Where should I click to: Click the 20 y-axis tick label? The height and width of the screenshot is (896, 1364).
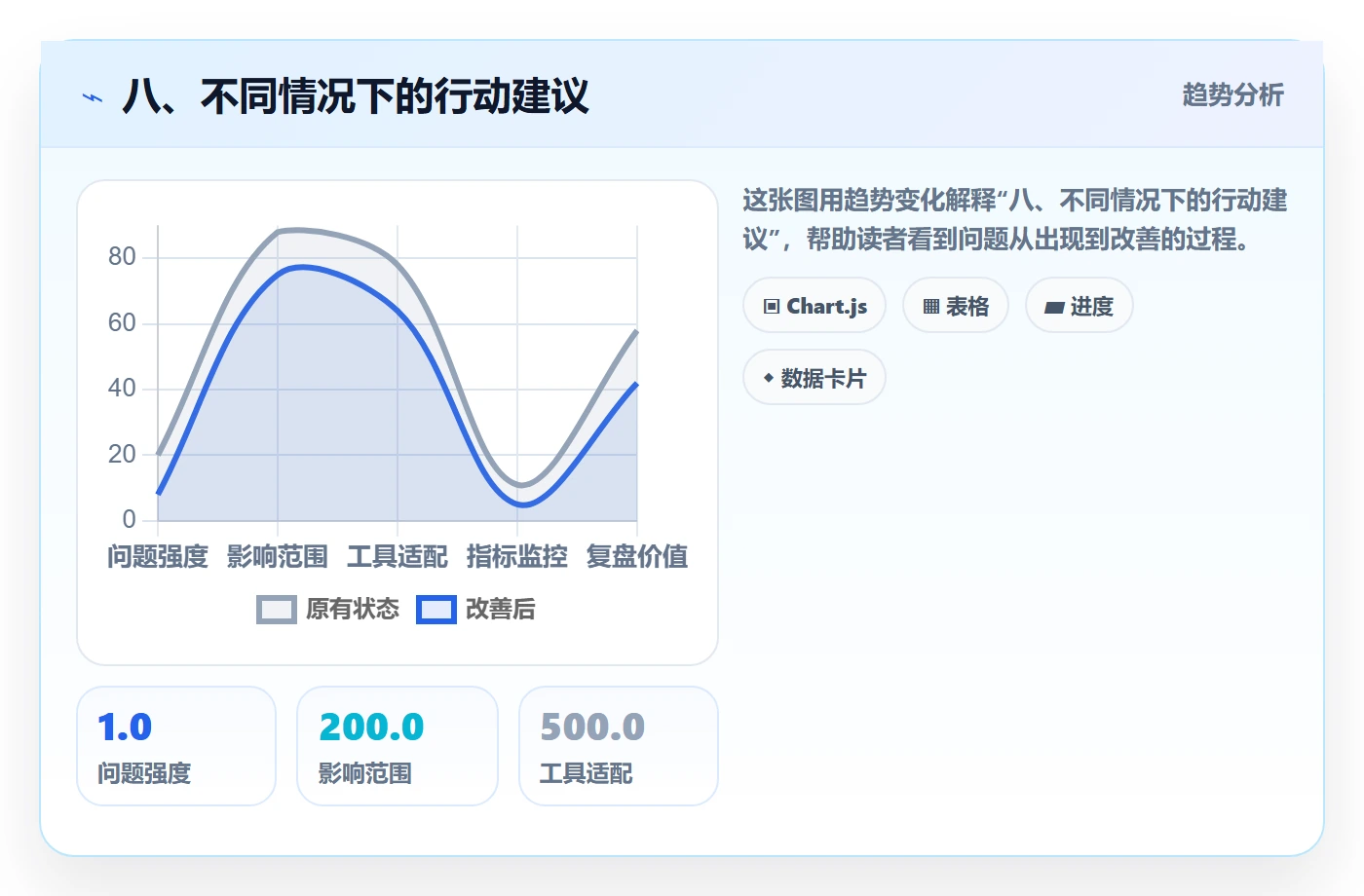click(x=122, y=454)
